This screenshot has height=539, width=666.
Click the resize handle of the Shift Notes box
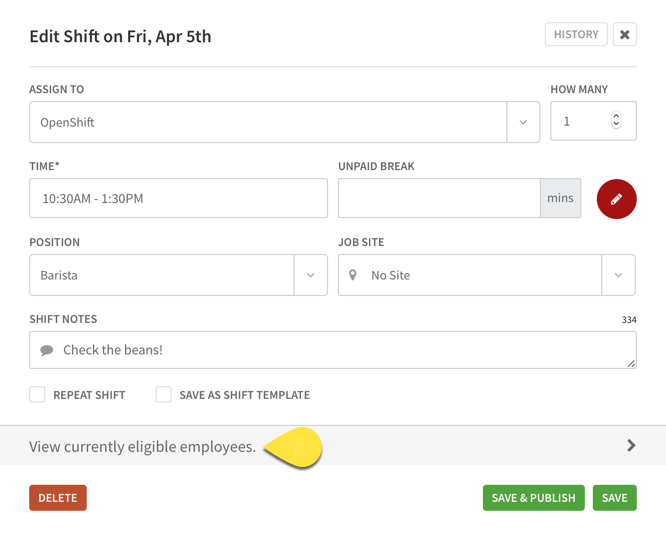[x=631, y=363]
